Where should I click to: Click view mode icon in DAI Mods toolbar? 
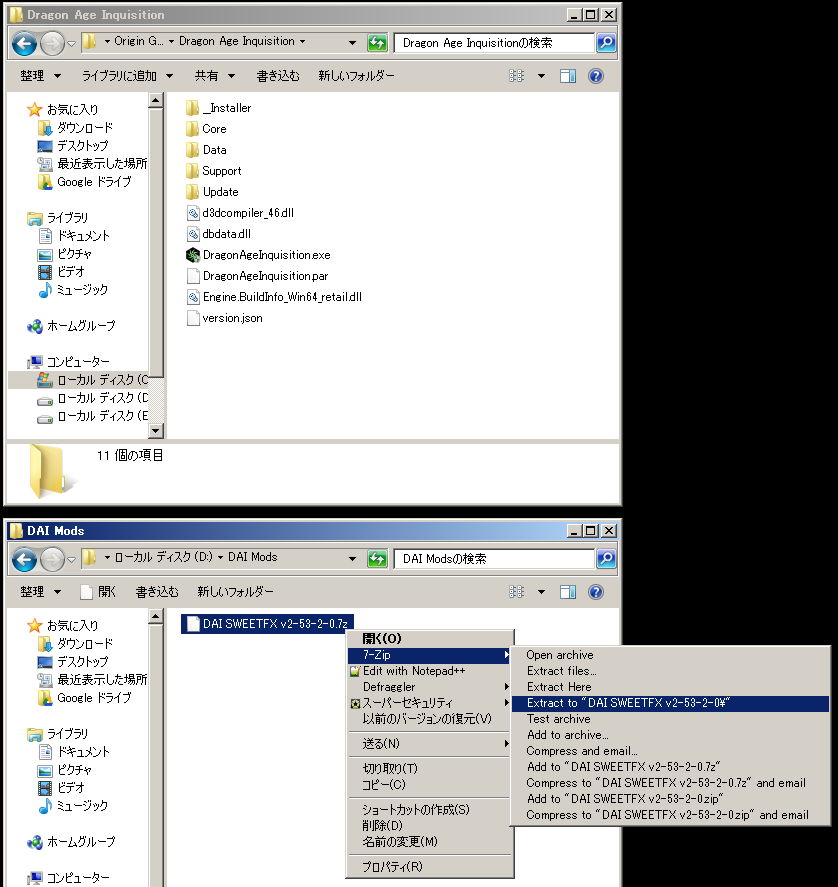pos(516,592)
